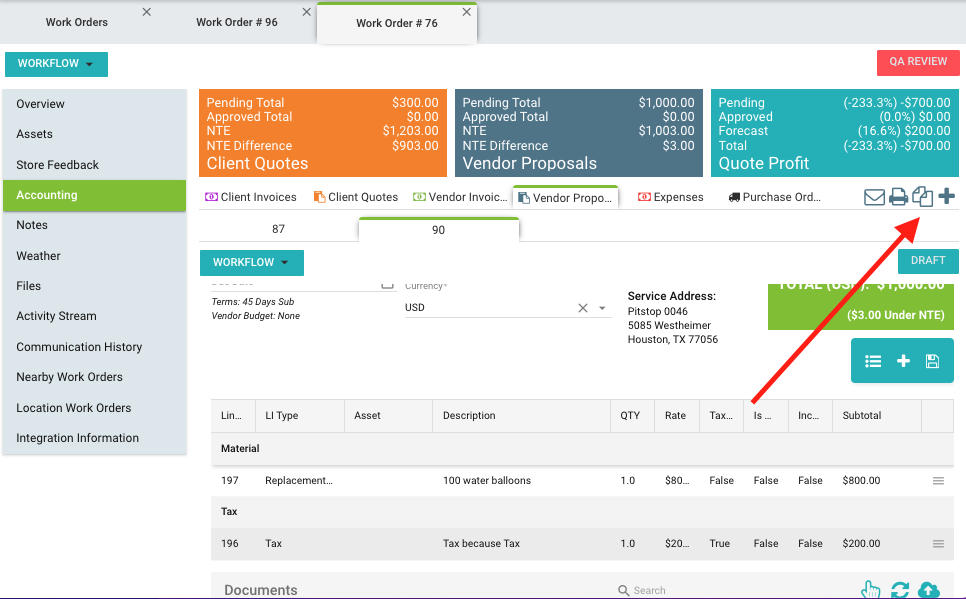Viewport: 966px width, 599px height.
Task: Click the dark plus icon beside the copy icon
Action: [946, 197]
